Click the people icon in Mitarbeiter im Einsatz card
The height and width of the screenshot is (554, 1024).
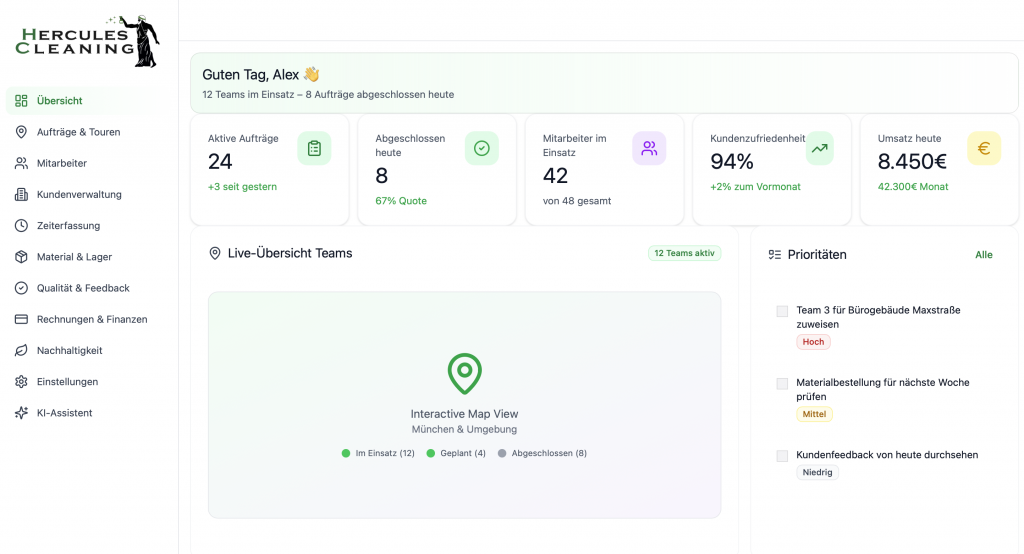tap(649, 149)
